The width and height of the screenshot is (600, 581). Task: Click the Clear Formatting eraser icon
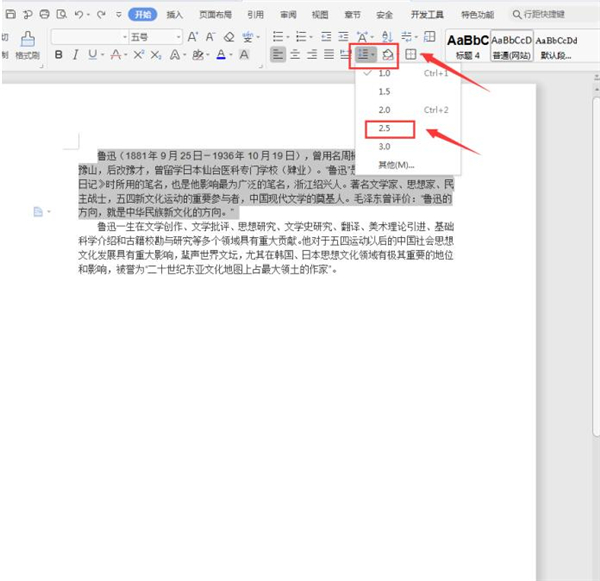coord(230,36)
